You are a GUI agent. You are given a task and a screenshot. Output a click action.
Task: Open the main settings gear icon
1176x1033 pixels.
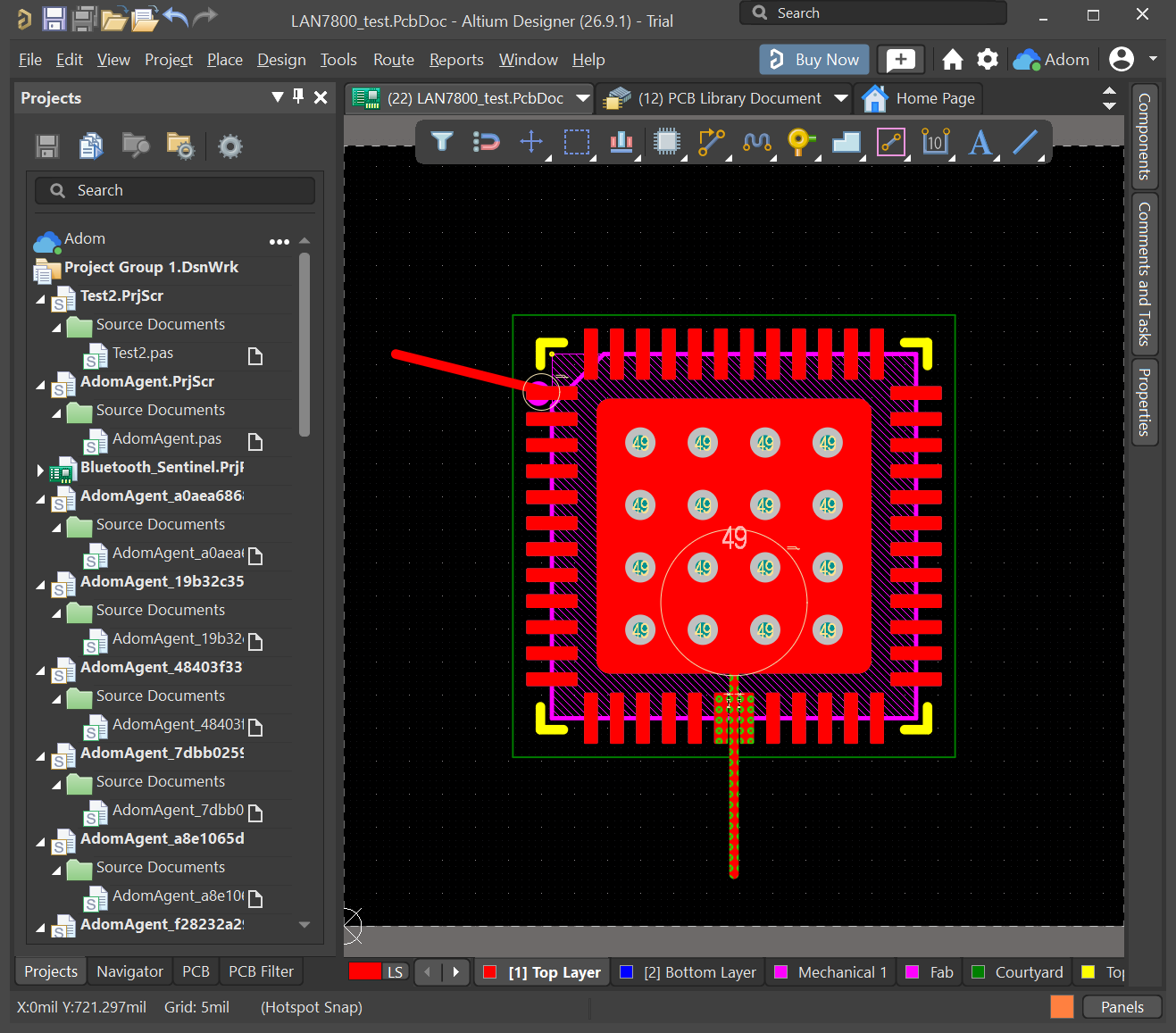988,60
